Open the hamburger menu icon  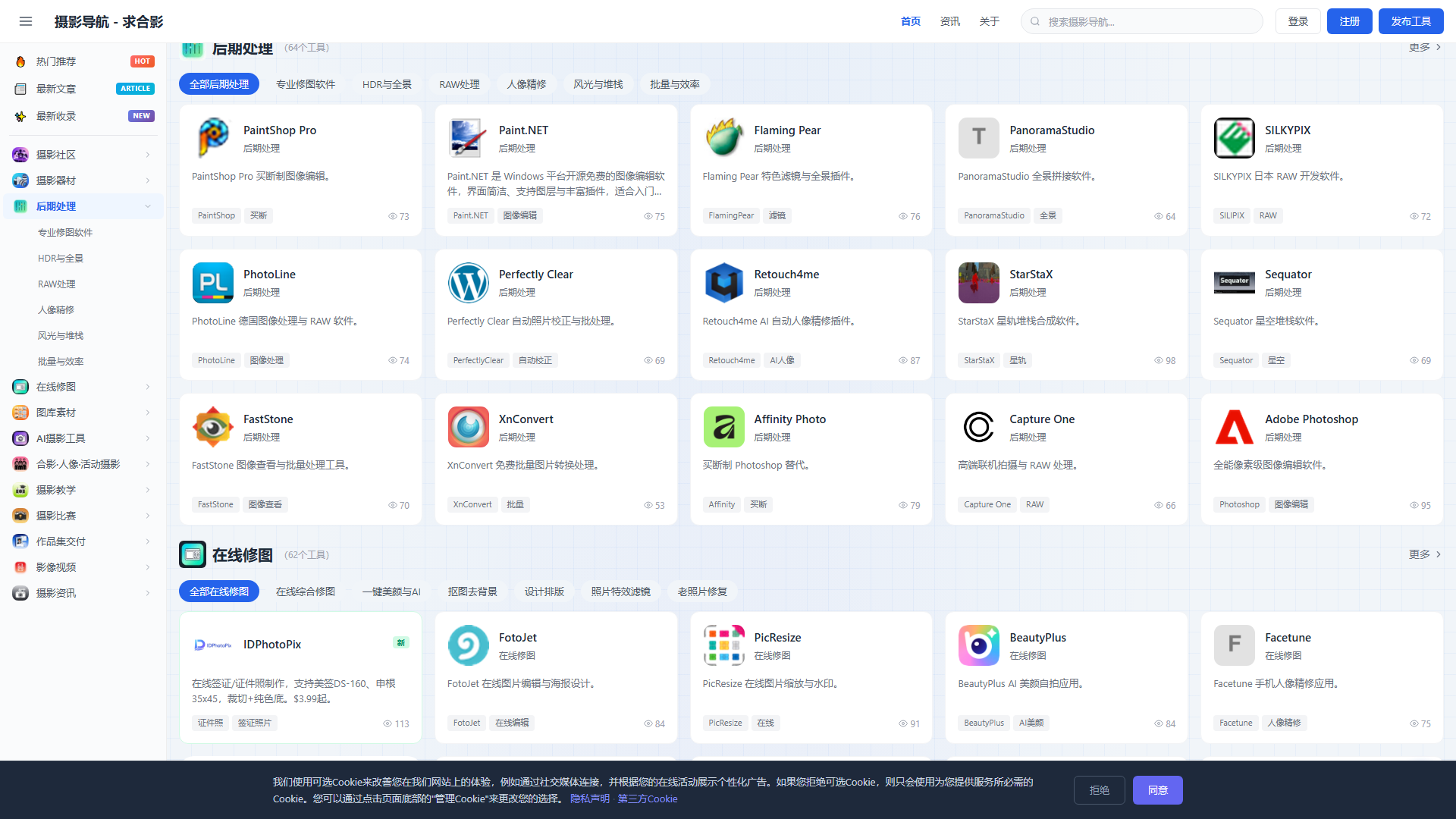[x=26, y=21]
